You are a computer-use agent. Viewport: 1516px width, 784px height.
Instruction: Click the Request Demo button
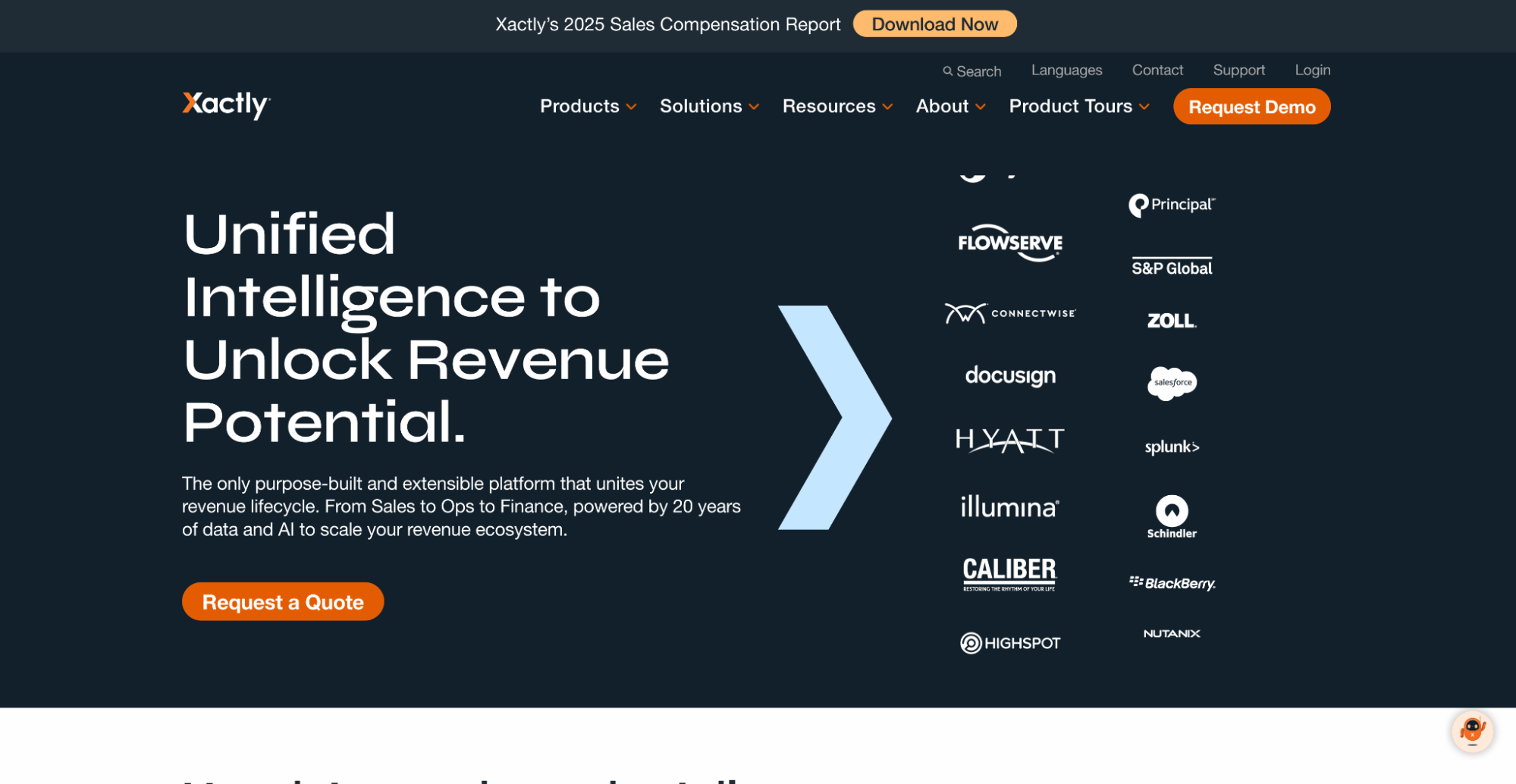click(1251, 106)
